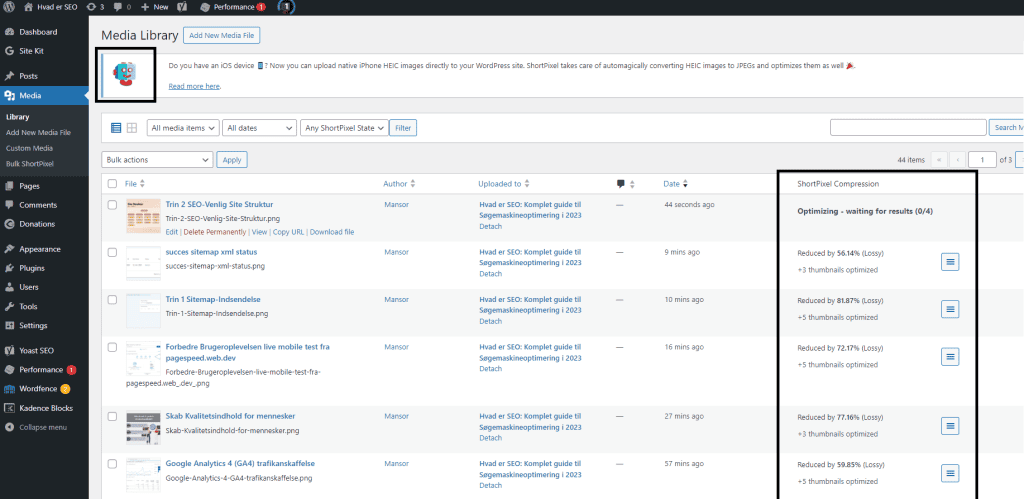Open the New content menu
This screenshot has width=1024, height=499.
(155, 7)
